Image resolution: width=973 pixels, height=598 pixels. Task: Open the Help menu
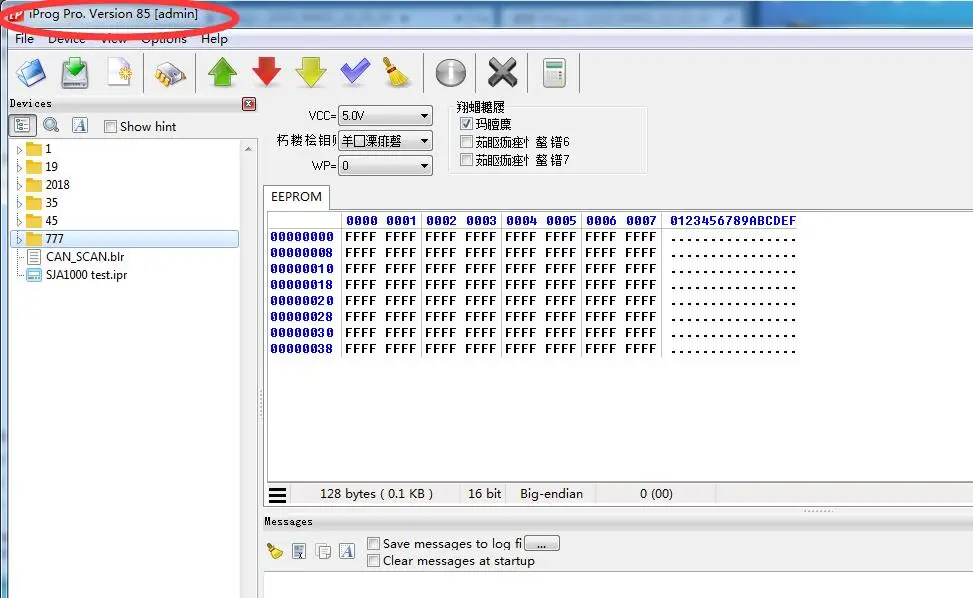click(x=214, y=38)
